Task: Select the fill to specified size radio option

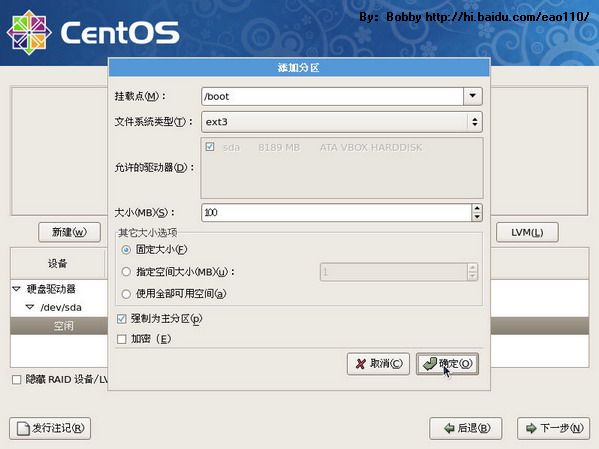Action: click(x=126, y=272)
